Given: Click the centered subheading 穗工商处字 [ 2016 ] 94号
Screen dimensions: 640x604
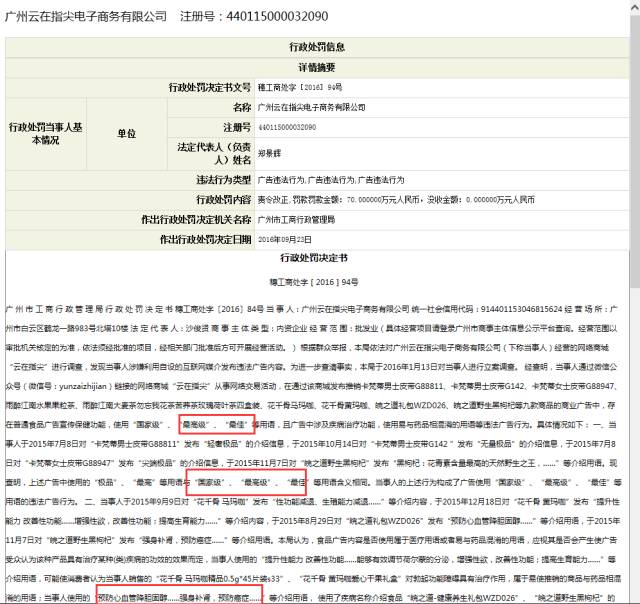Looking at the screenshot, I should coord(314,282).
